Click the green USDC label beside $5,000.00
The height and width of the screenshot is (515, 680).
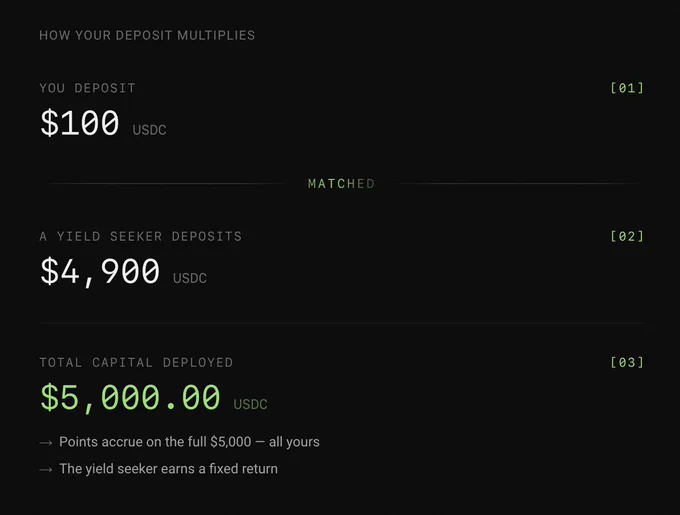[x=250, y=404]
